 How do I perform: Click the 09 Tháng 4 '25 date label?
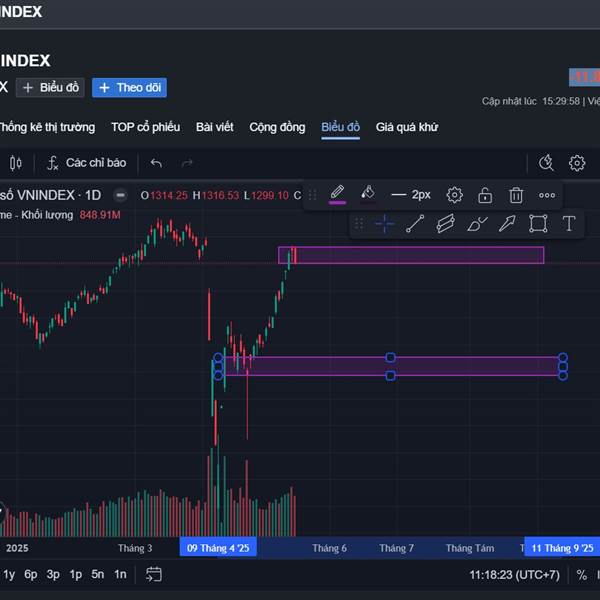click(x=218, y=548)
